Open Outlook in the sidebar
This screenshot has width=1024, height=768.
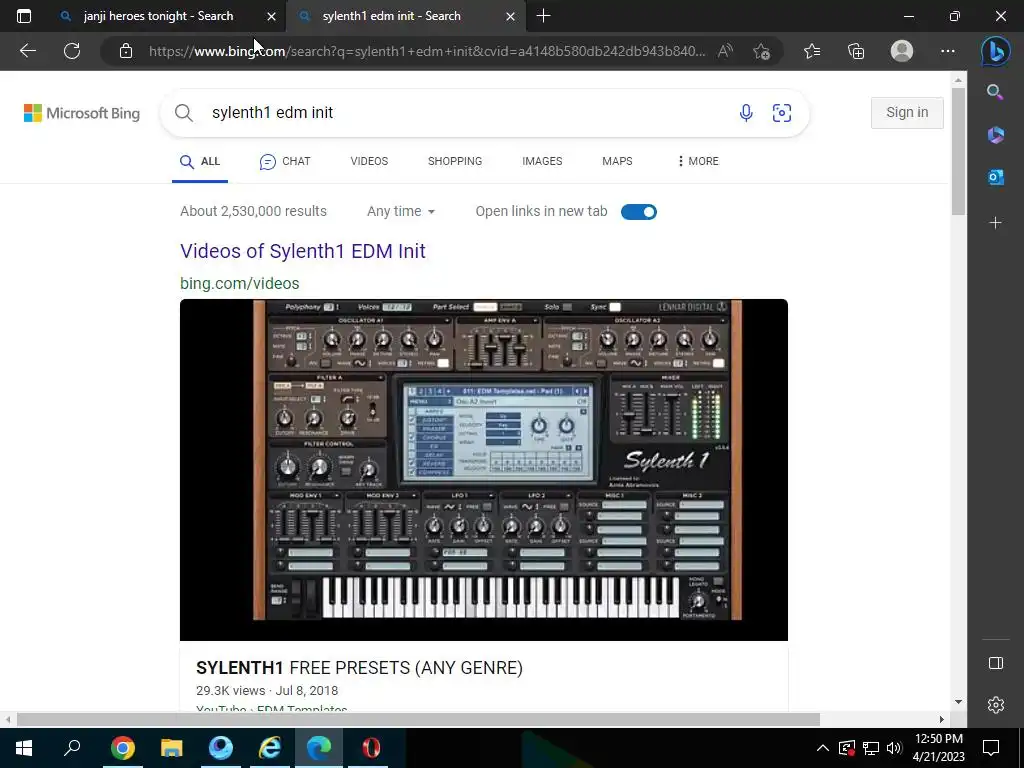(995, 177)
